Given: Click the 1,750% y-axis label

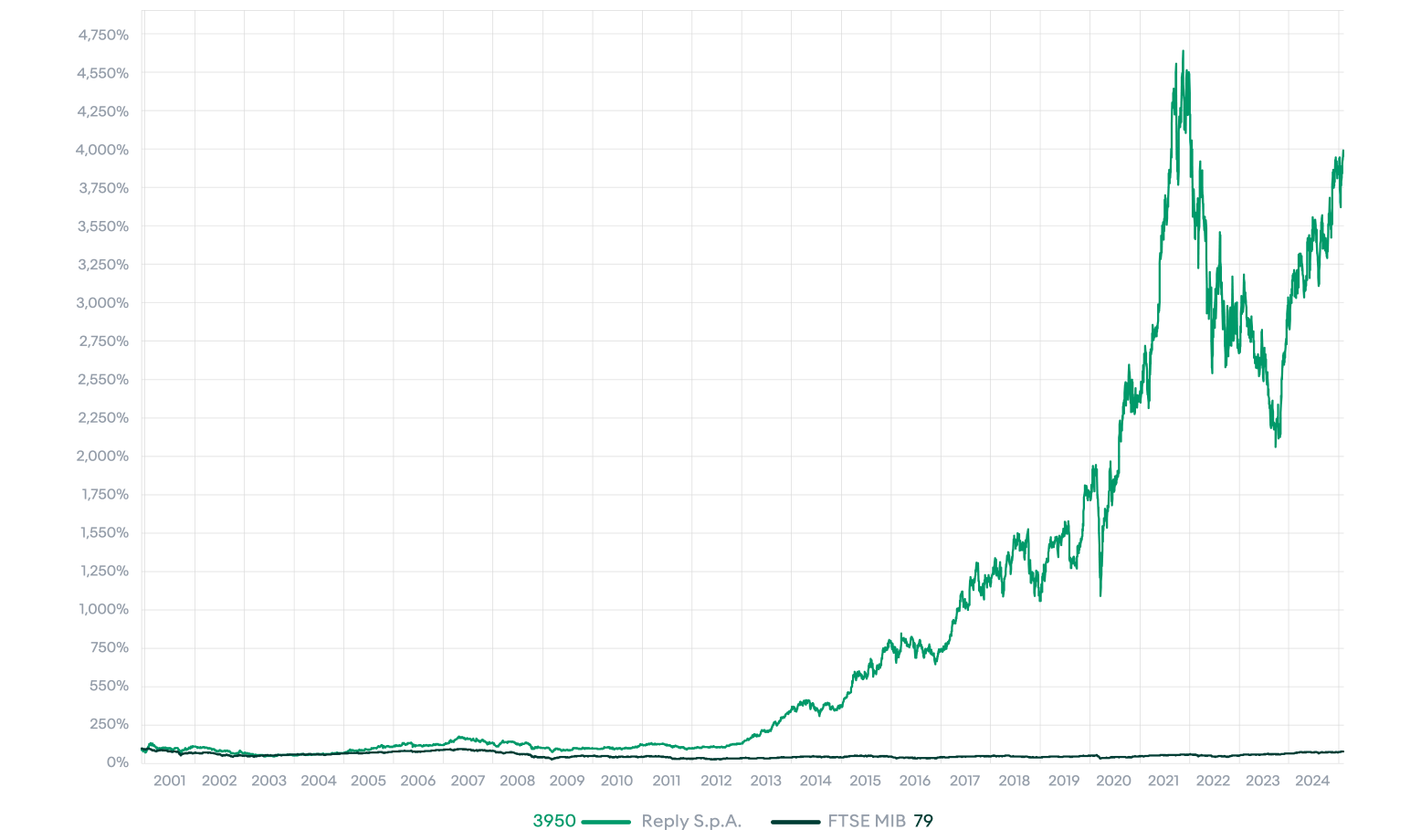Looking at the screenshot, I should 105,495.
